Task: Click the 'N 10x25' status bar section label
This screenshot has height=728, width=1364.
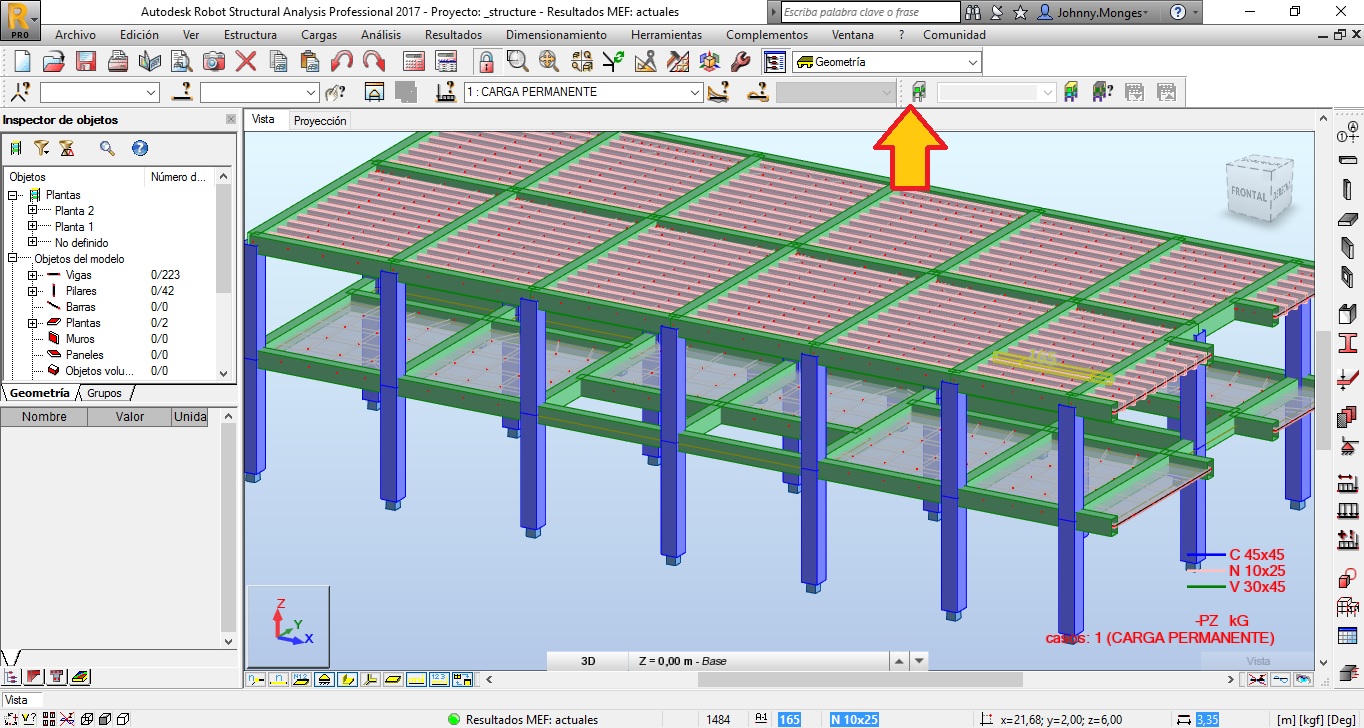Action: (x=854, y=719)
